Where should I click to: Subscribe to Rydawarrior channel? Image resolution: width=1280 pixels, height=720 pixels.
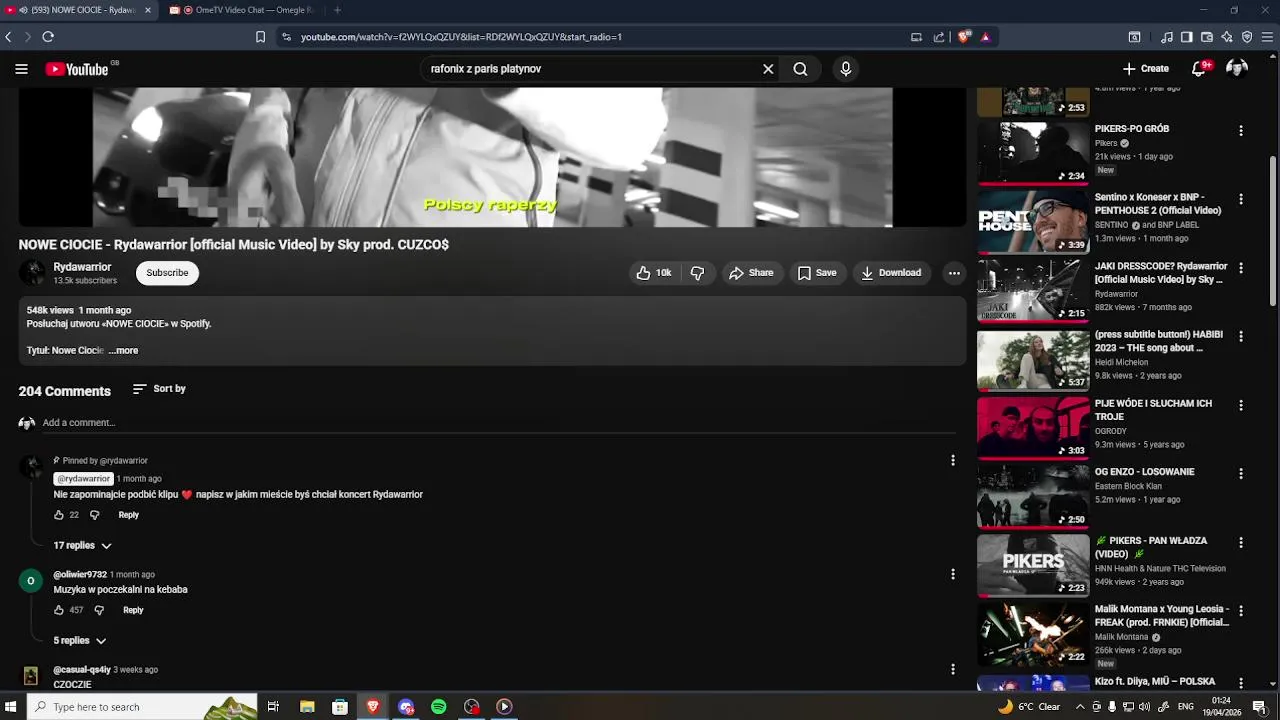click(x=167, y=273)
